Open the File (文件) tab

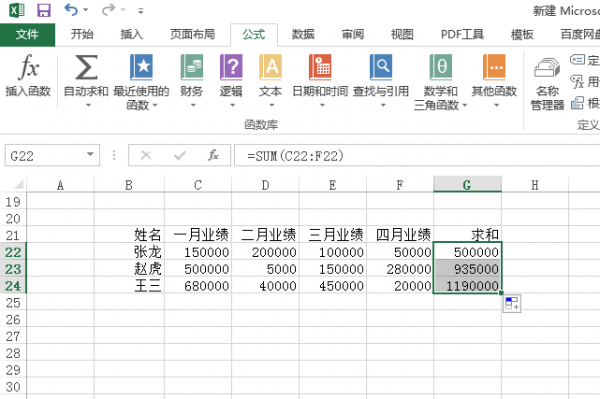(27, 35)
